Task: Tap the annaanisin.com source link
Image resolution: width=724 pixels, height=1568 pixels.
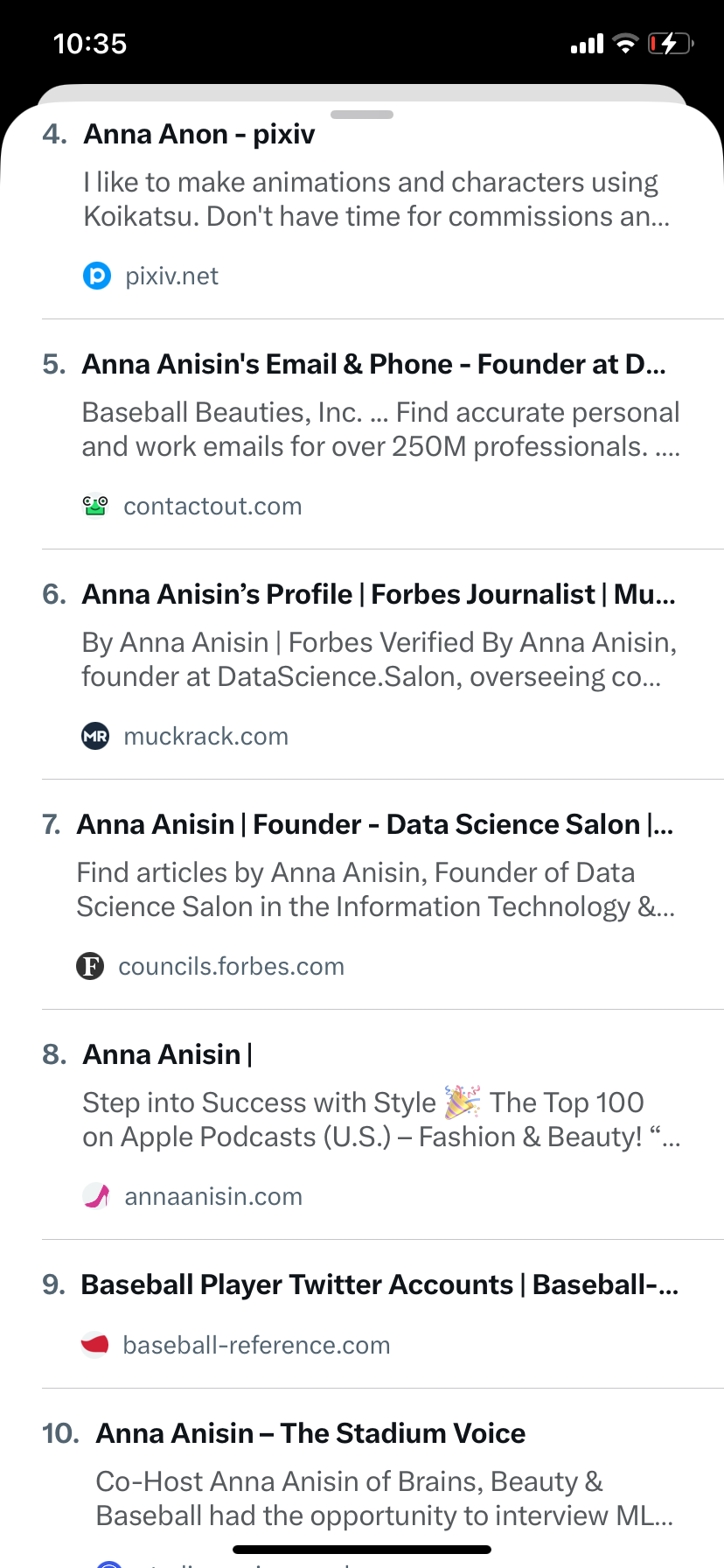Action: pos(213,1197)
